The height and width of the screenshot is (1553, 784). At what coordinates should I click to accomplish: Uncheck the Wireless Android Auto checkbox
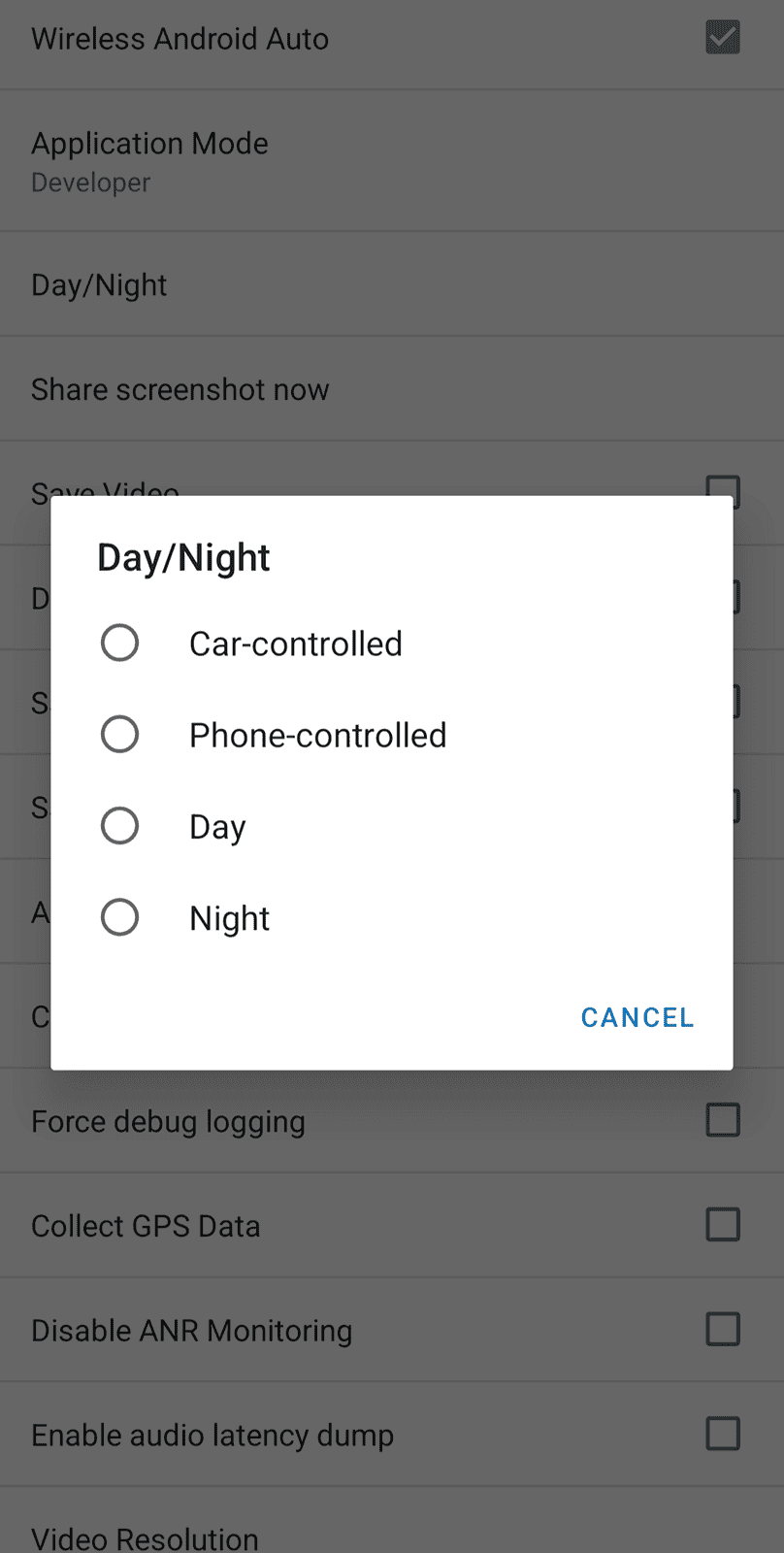point(722,38)
